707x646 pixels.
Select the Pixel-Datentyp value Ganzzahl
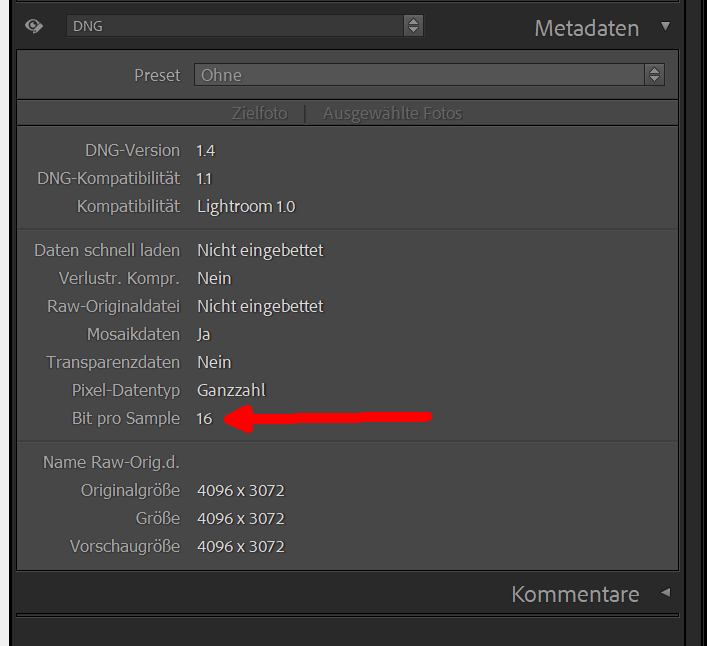231,390
